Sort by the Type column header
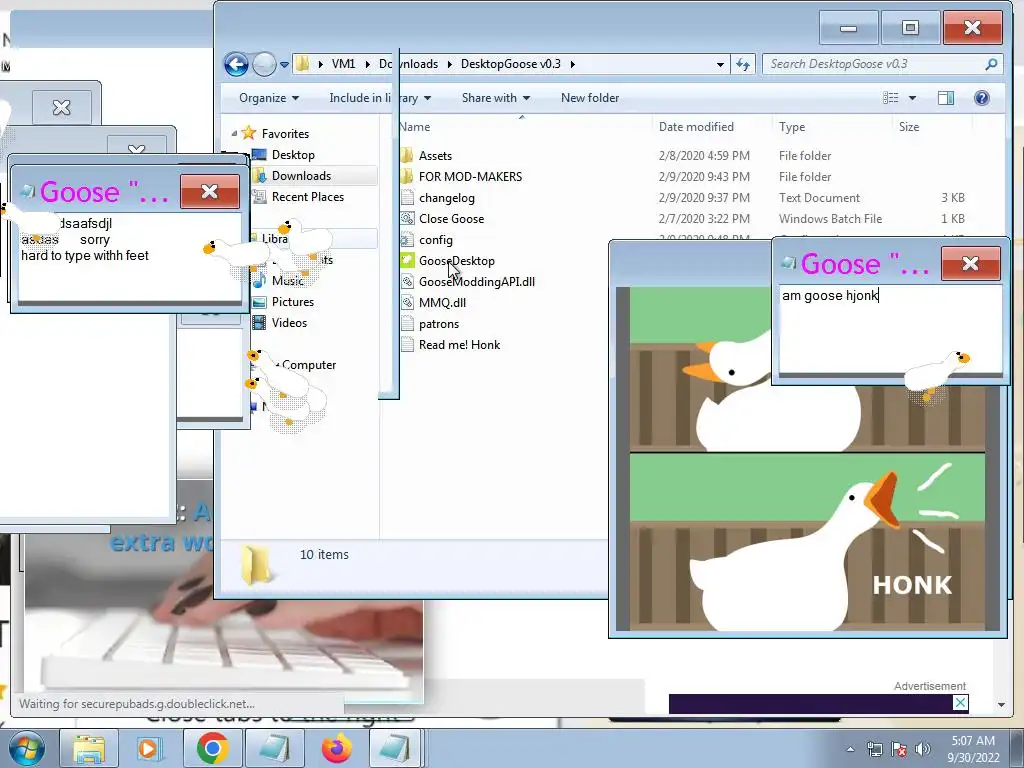 [792, 127]
